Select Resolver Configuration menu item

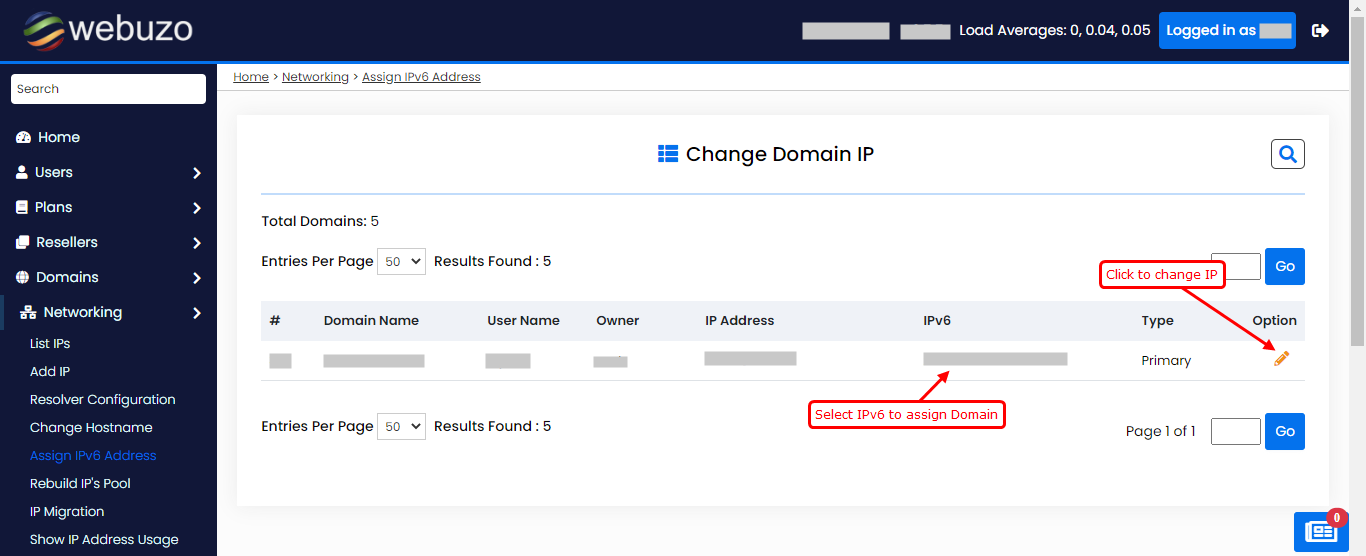point(102,399)
